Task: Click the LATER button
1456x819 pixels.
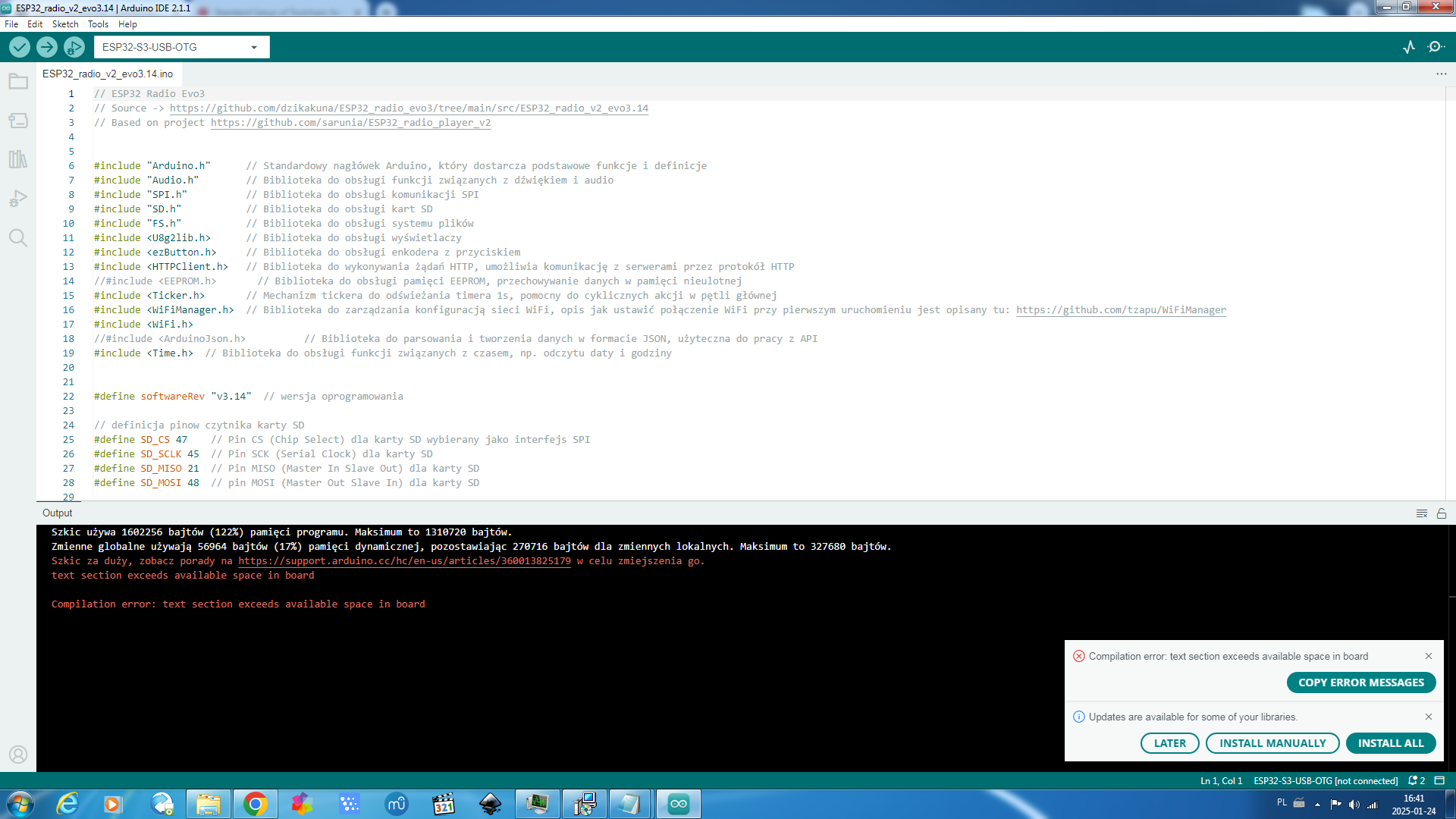Action: 1169,743
